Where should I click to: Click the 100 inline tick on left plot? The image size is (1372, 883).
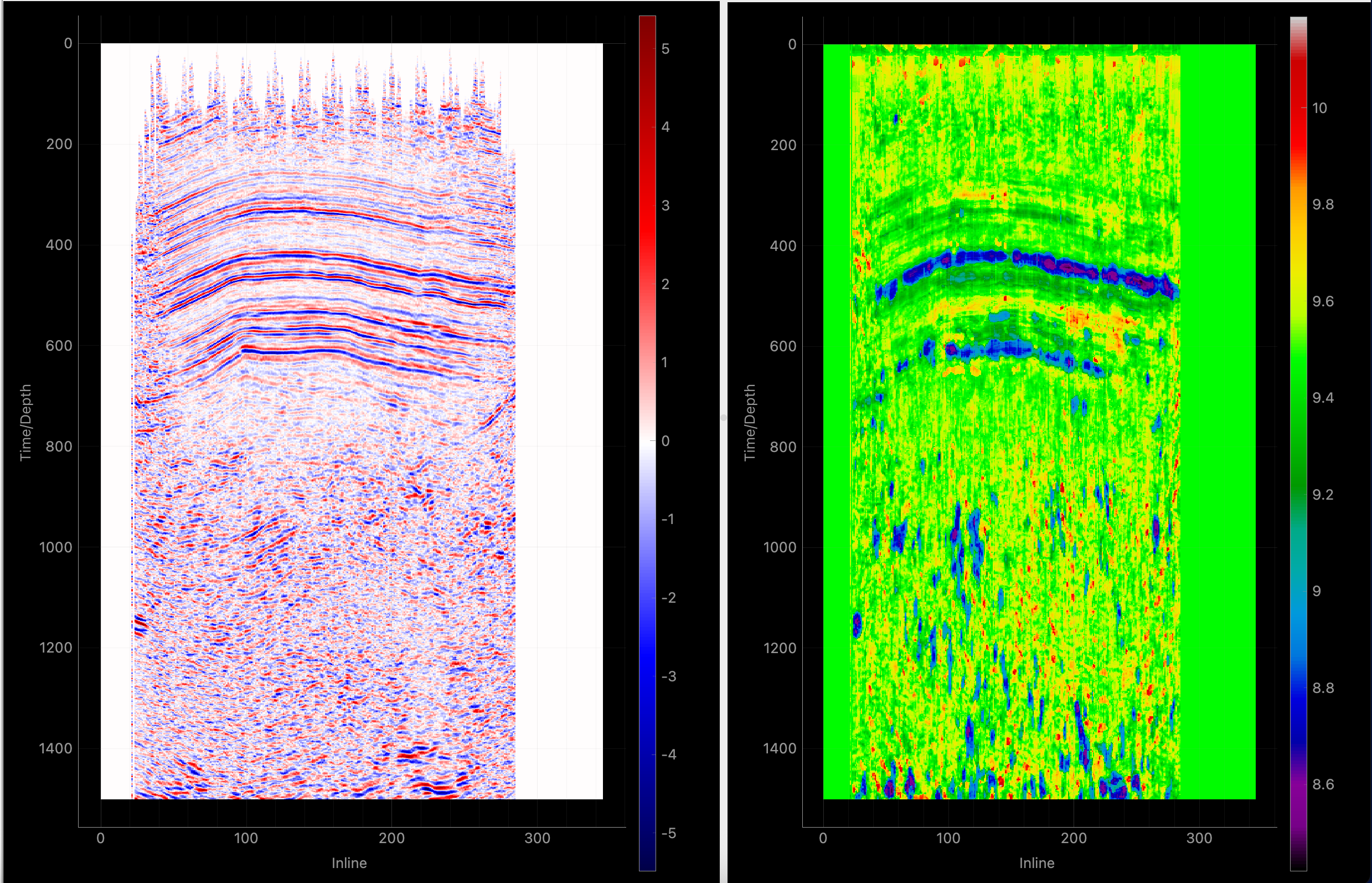246,838
